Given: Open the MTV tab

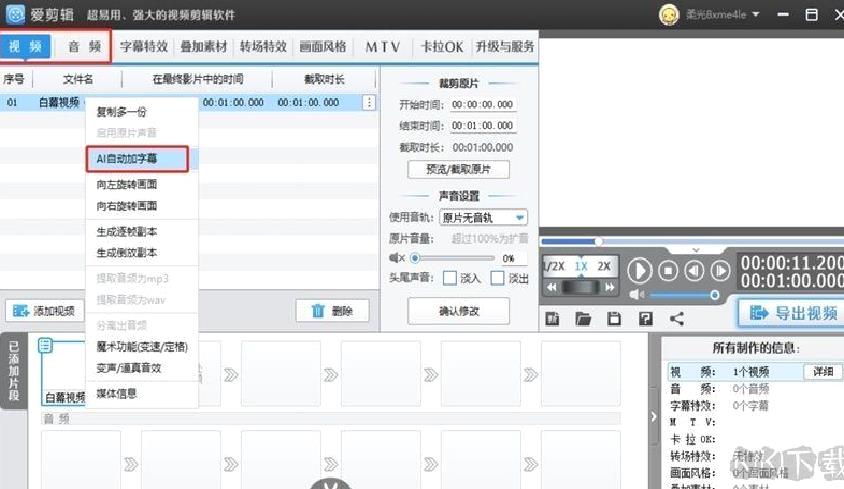Looking at the screenshot, I should 383,47.
